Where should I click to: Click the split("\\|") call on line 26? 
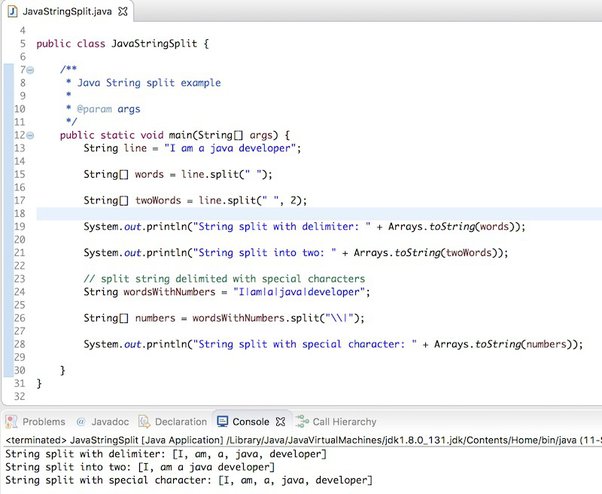(324, 318)
